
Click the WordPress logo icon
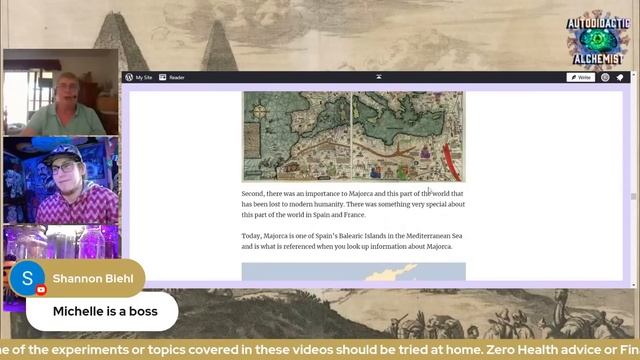[x=129, y=77]
